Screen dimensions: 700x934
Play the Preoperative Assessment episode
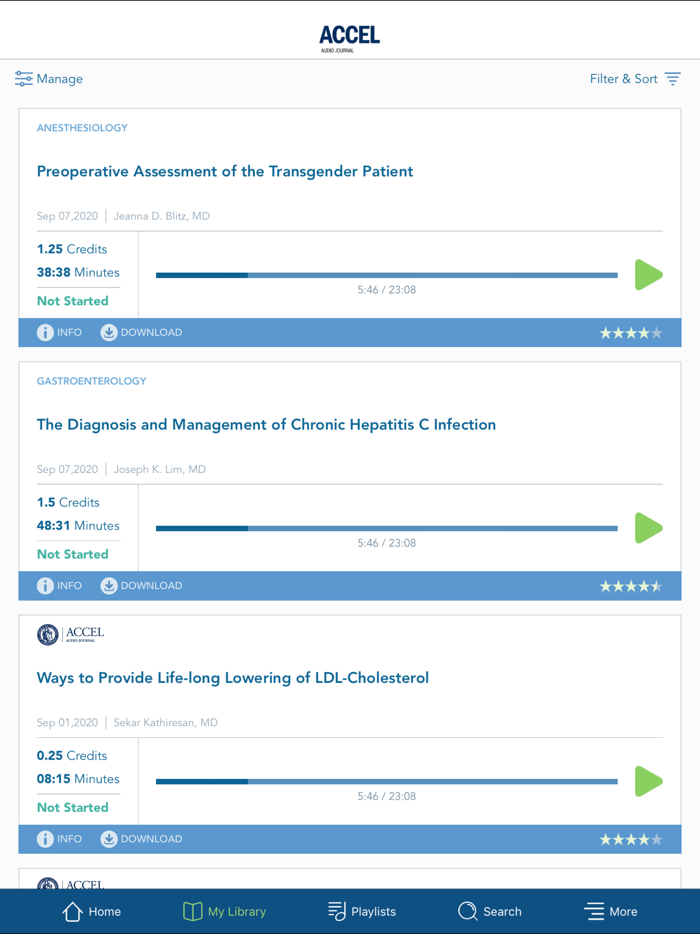click(648, 275)
